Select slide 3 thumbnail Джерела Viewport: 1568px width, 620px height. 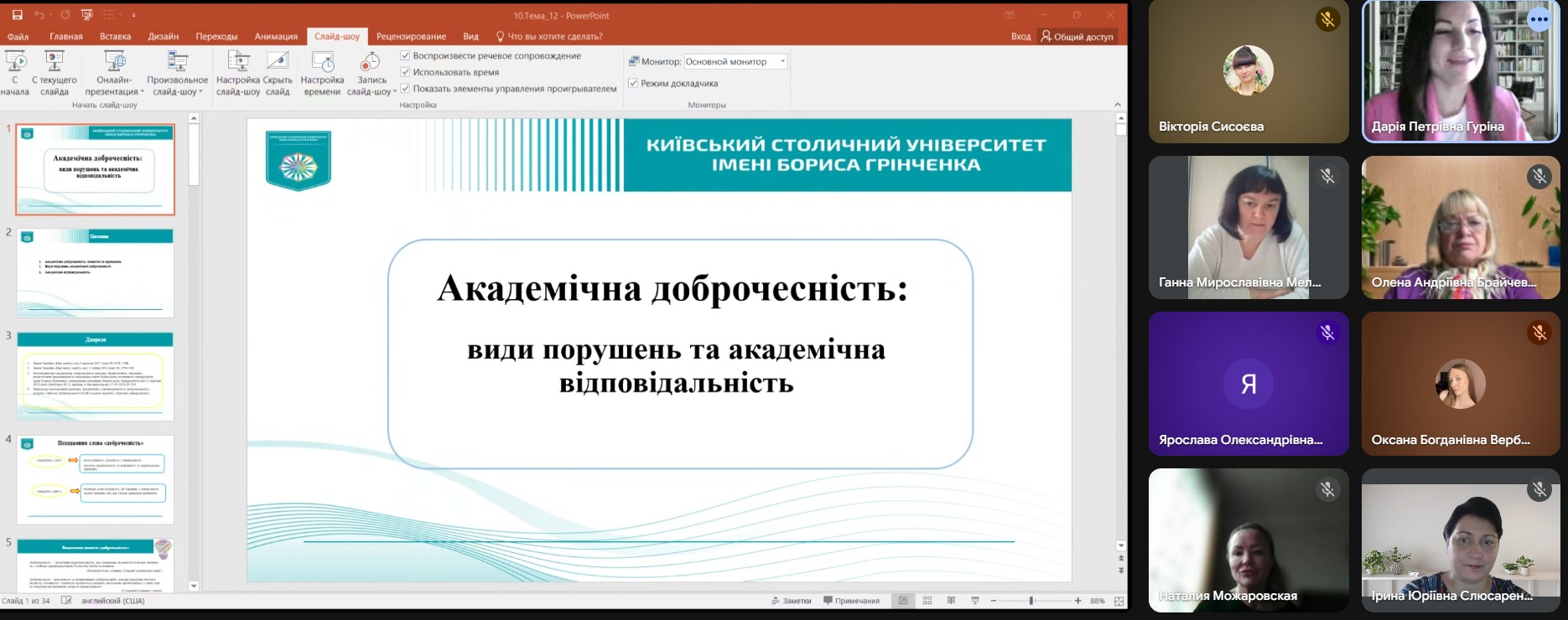pos(95,376)
